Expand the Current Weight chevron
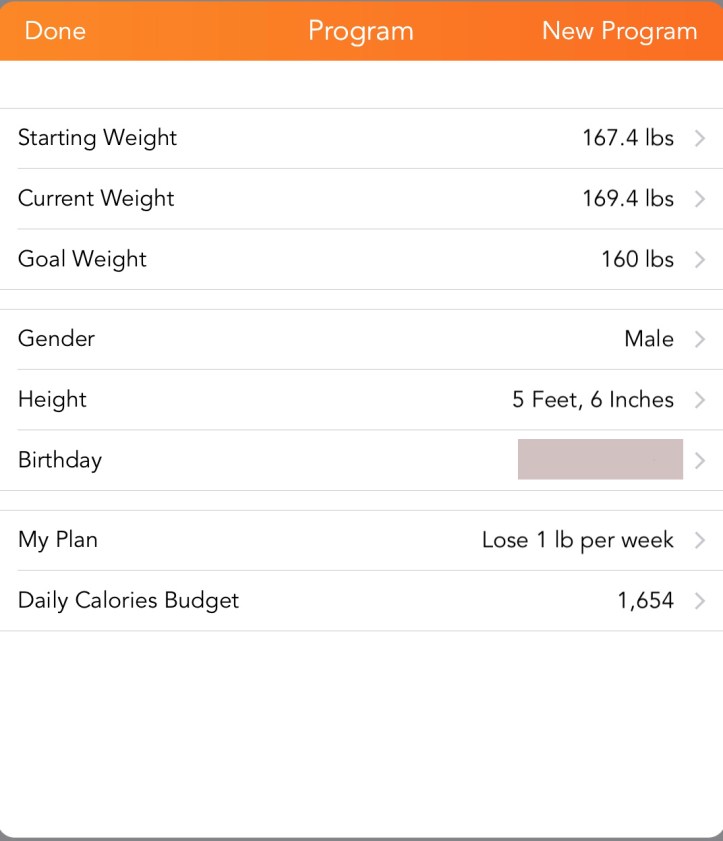The width and height of the screenshot is (723, 841). 699,199
